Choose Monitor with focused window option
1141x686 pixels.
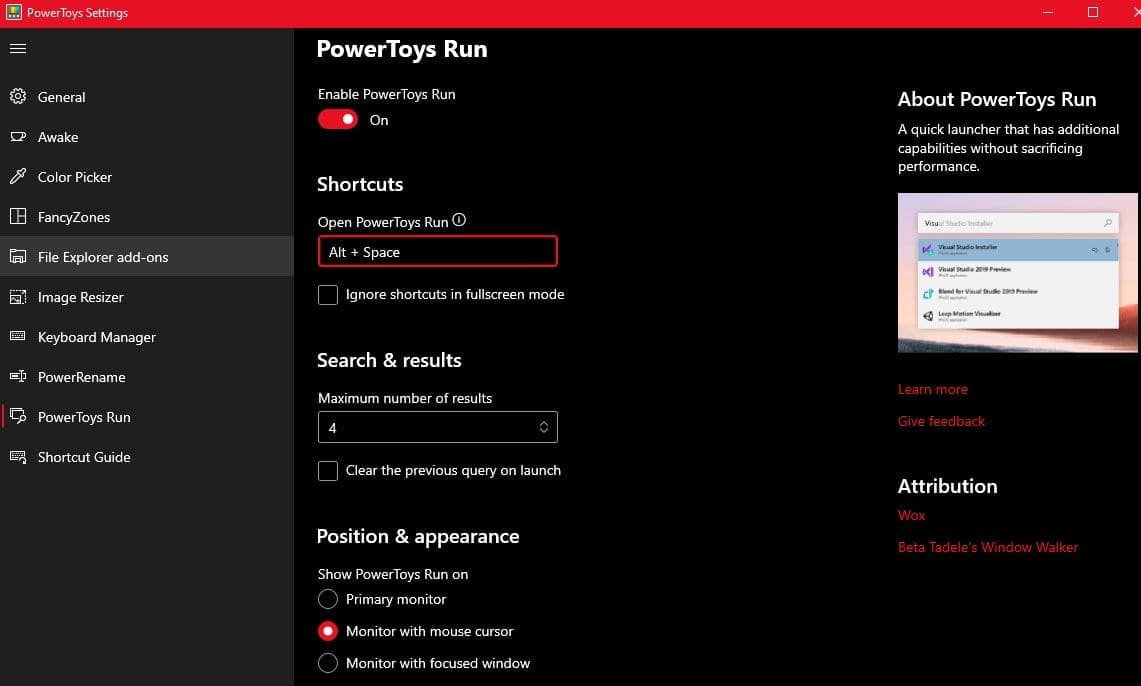328,663
